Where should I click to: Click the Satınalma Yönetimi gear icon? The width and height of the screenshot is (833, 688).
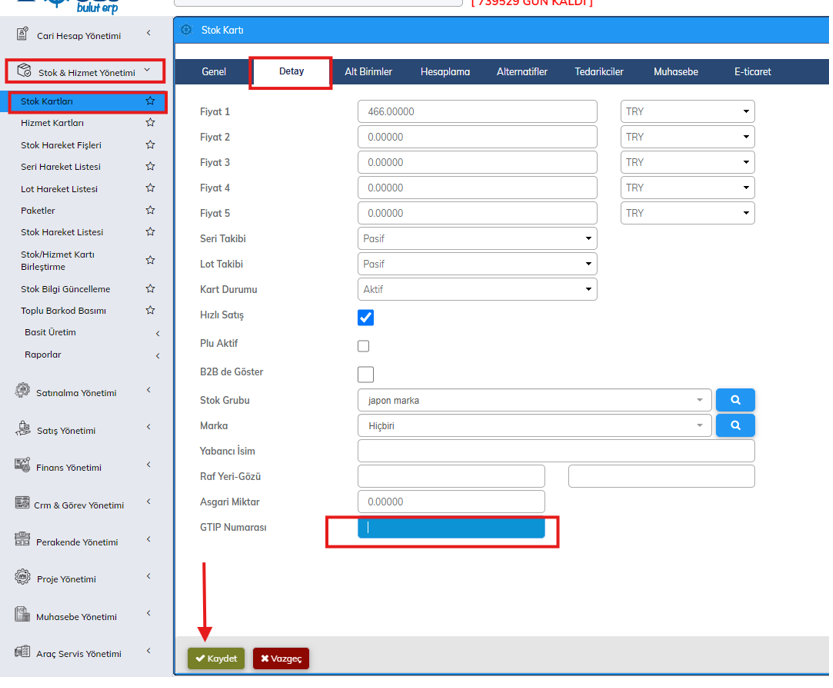[x=22, y=391]
